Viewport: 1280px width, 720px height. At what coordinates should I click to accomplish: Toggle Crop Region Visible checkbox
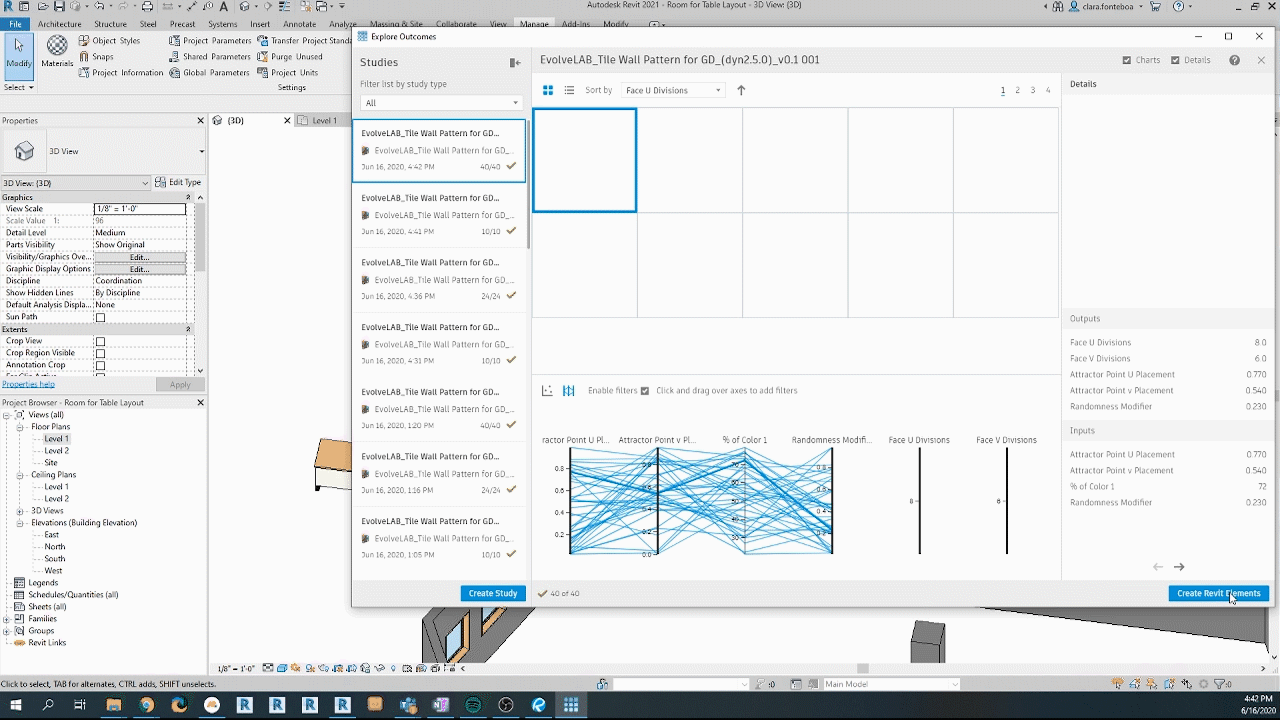100,353
